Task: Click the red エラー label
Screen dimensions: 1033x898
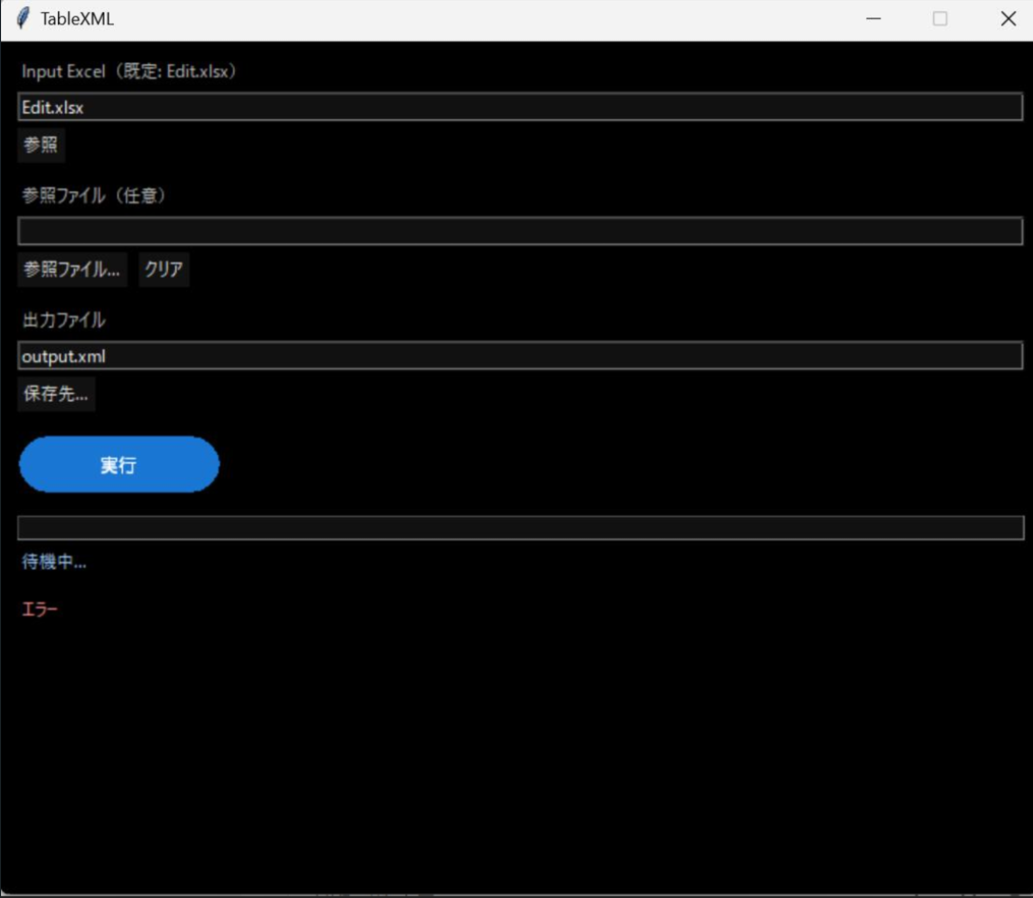Action: click(x=40, y=609)
